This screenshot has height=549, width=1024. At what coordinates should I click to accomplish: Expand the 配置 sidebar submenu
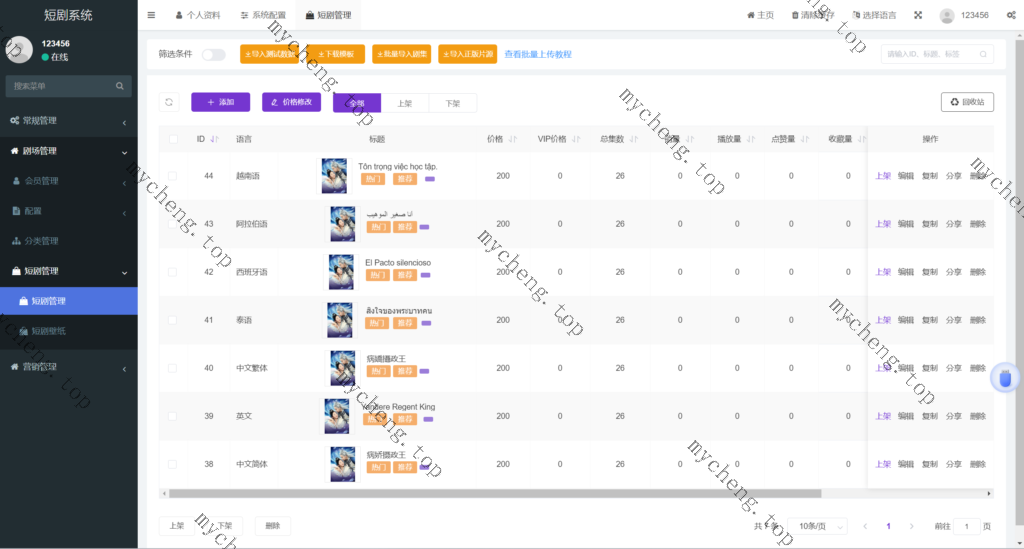click(x=69, y=211)
